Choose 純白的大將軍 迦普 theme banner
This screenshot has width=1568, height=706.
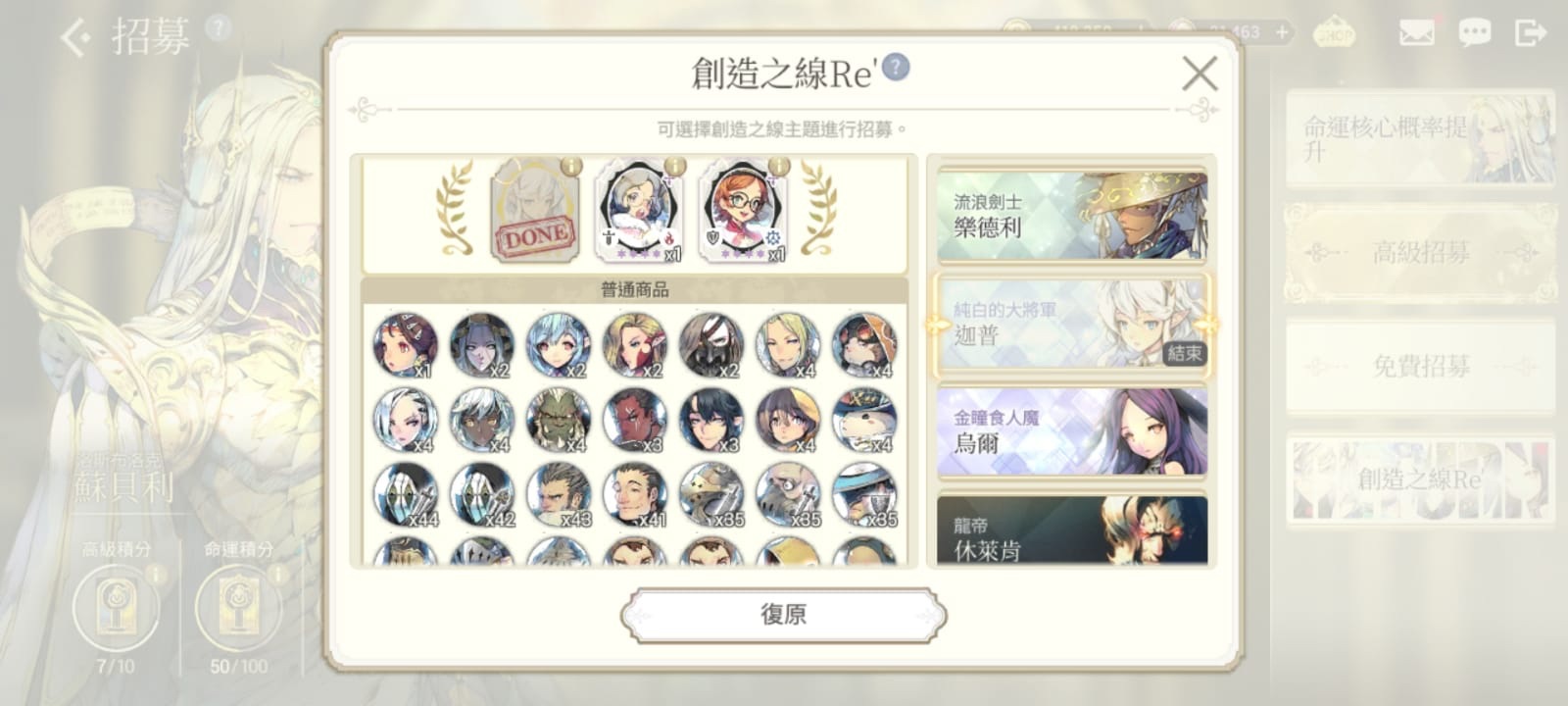point(1072,325)
